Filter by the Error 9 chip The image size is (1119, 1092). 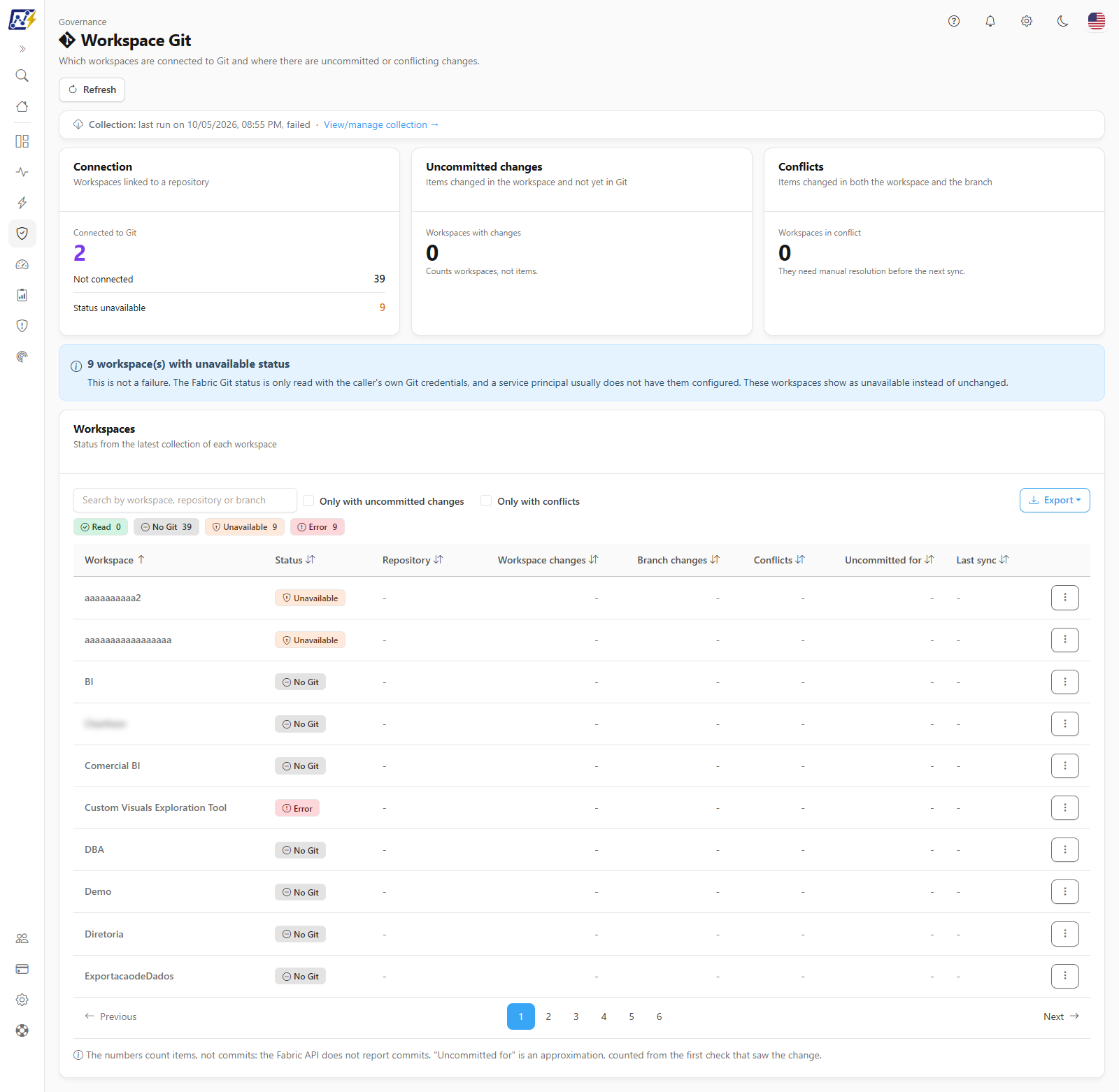click(318, 527)
